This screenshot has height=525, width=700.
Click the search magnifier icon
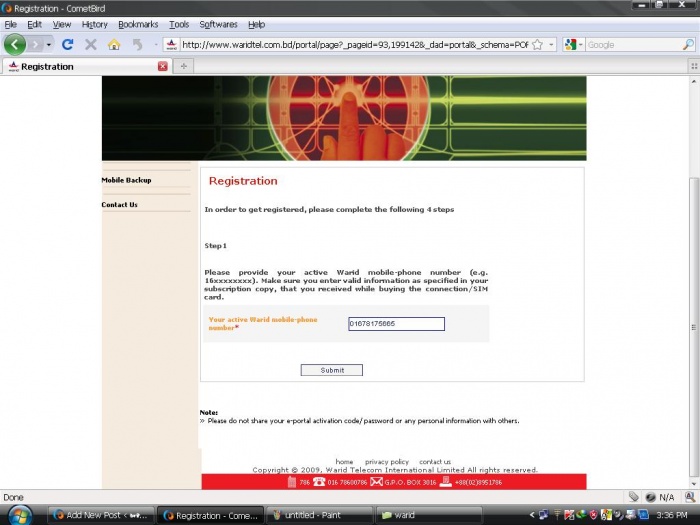688,45
